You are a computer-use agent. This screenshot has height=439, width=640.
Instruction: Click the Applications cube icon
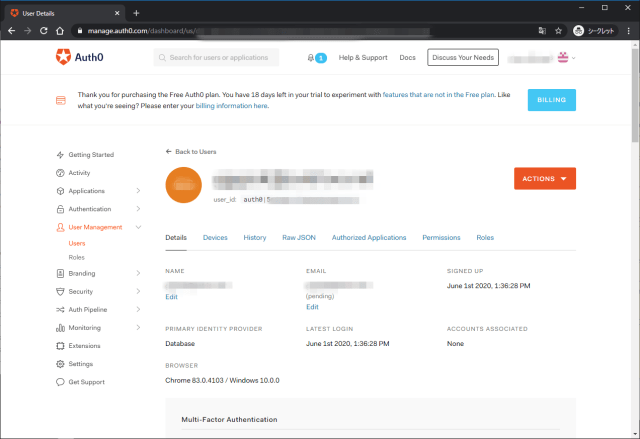coord(60,191)
